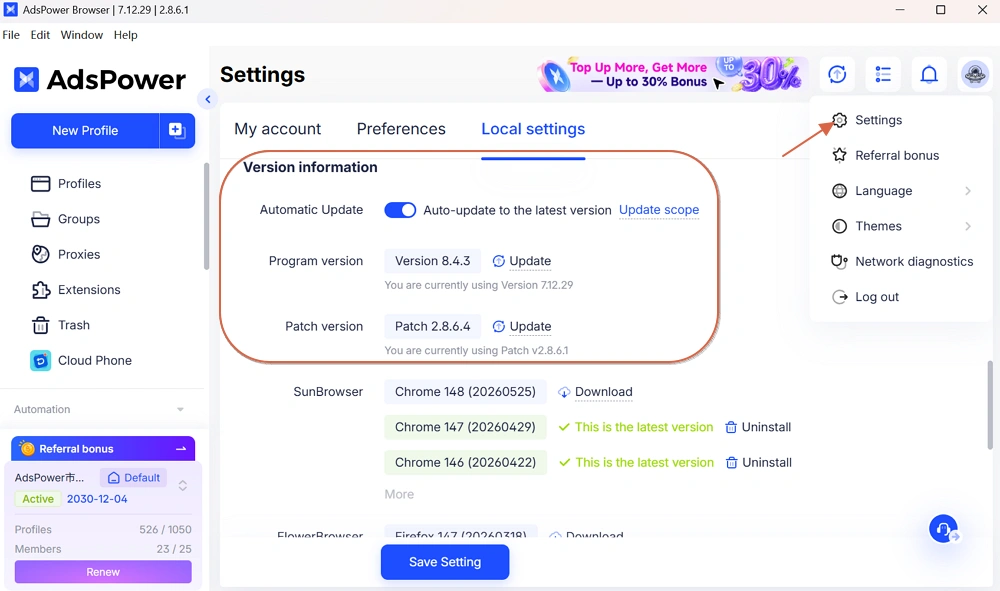The image size is (1000, 591).
Task: Open batch create icon beside New Profile
Action: (x=177, y=131)
